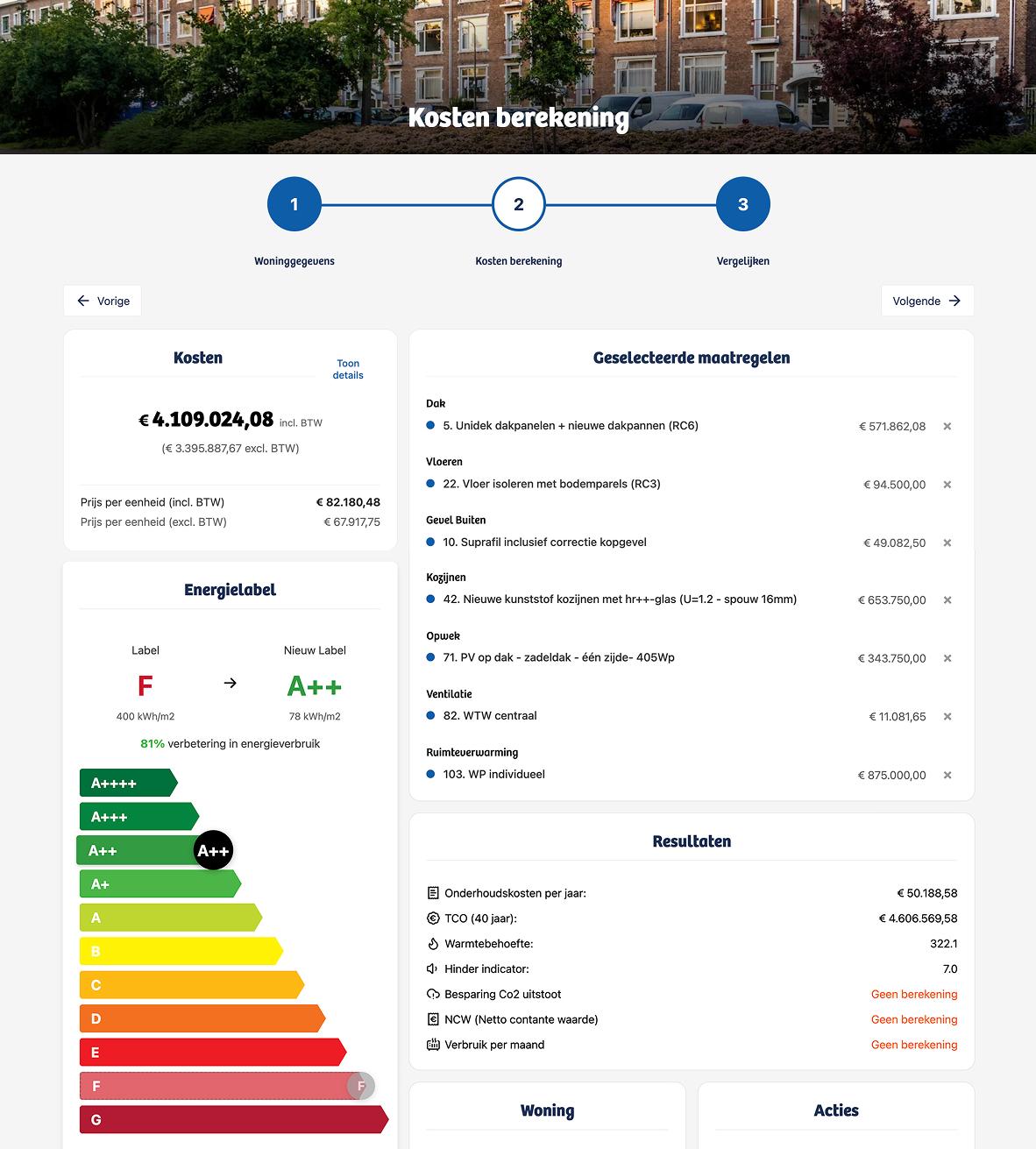The width and height of the screenshot is (1036, 1149).
Task: Click the radiator icon beside Verbruik per maand
Action: click(x=430, y=1045)
